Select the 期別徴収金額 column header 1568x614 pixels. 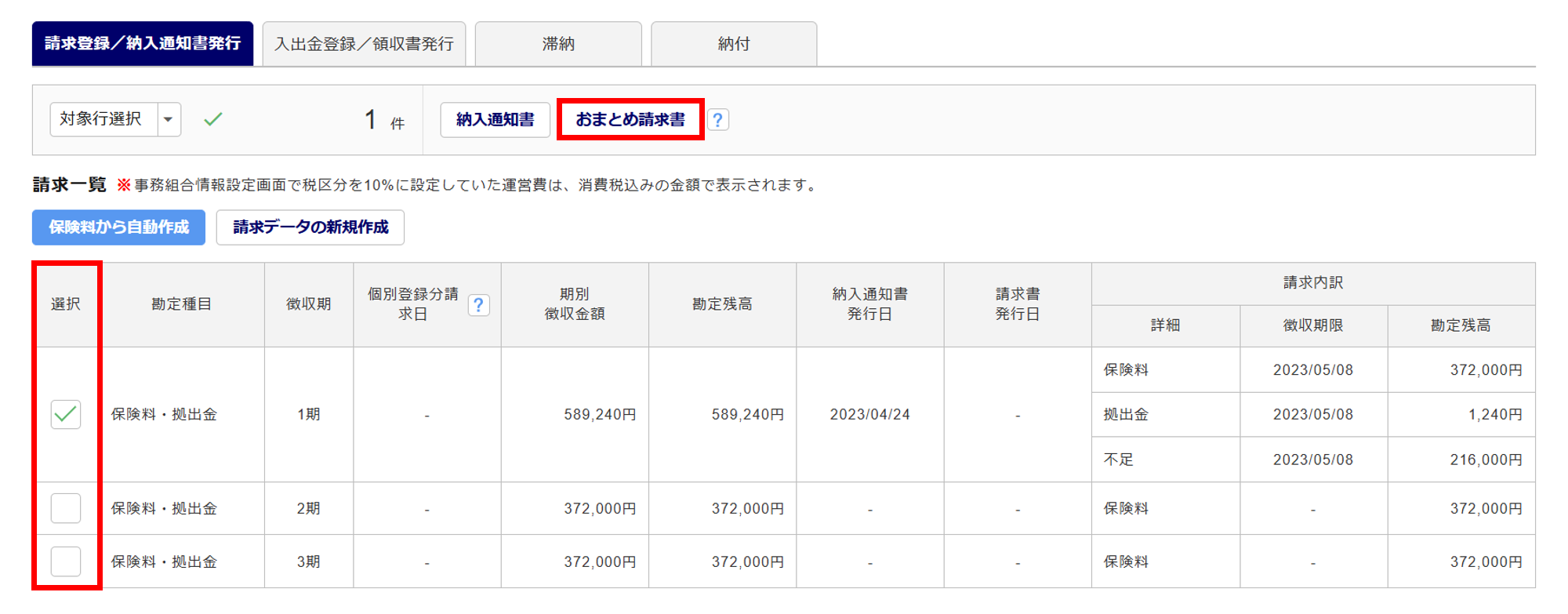coord(575,304)
